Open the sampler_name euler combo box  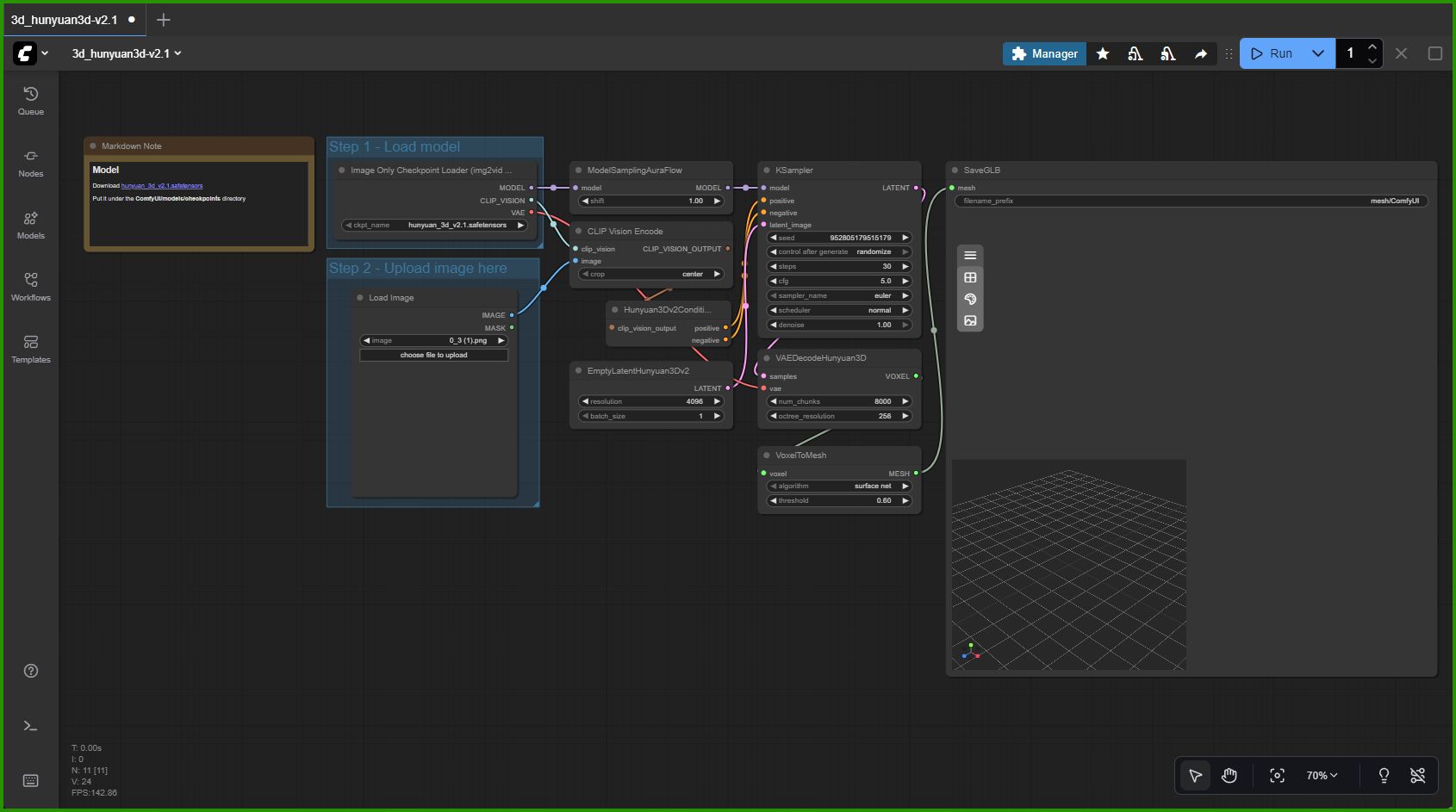coord(839,295)
